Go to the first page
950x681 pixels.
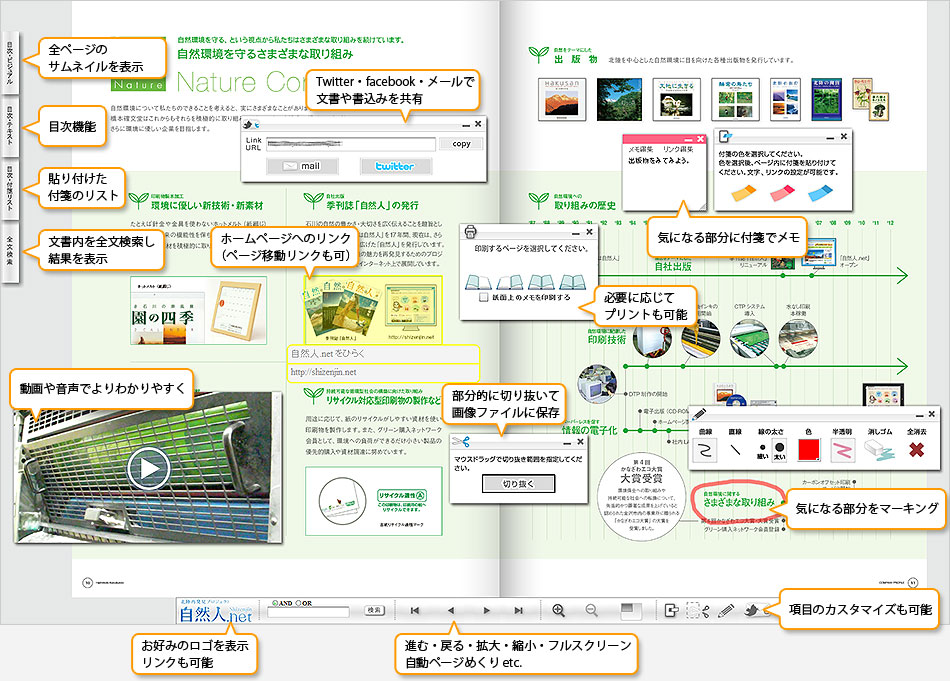point(415,611)
